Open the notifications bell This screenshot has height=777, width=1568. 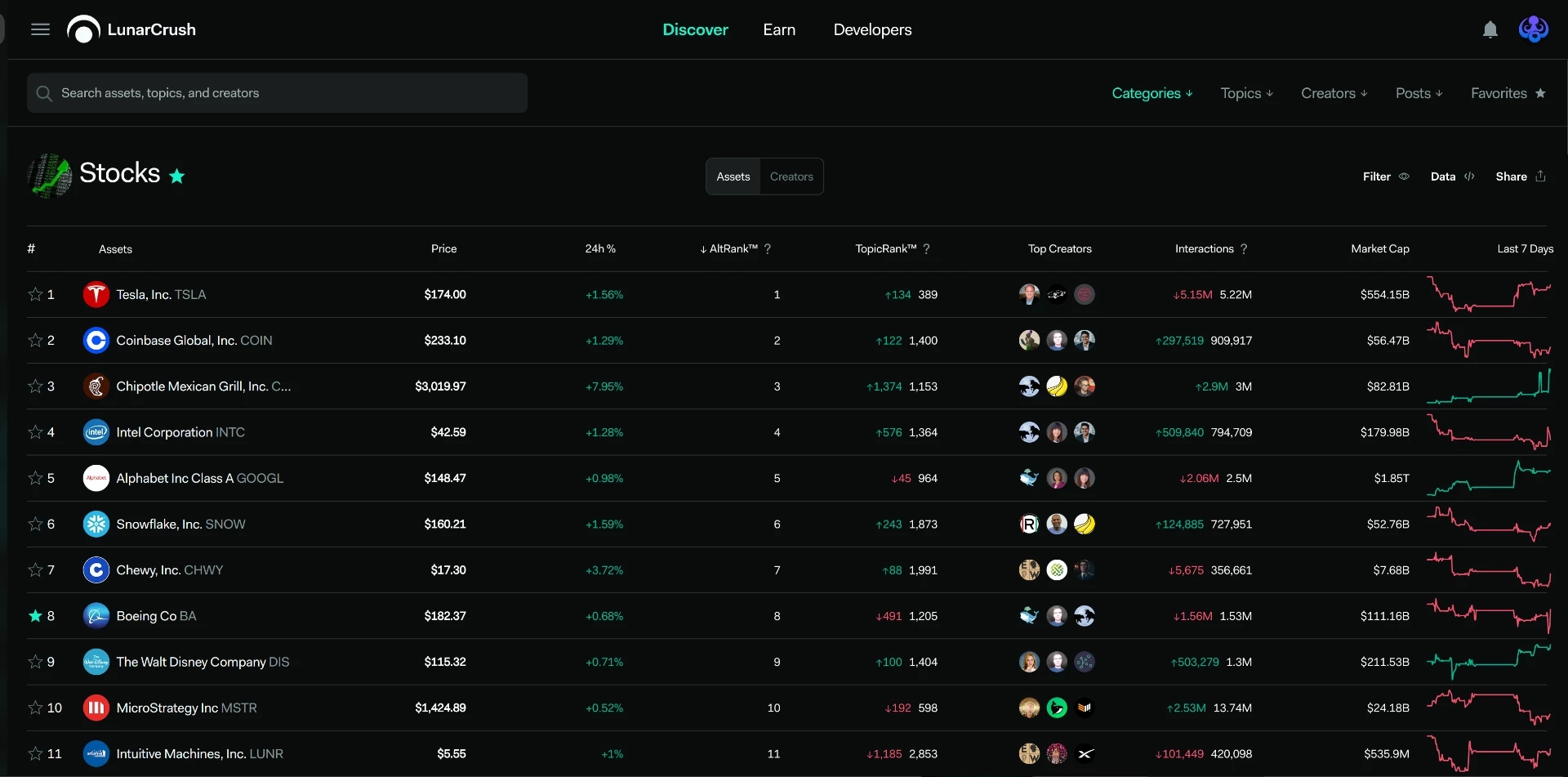[x=1490, y=30]
